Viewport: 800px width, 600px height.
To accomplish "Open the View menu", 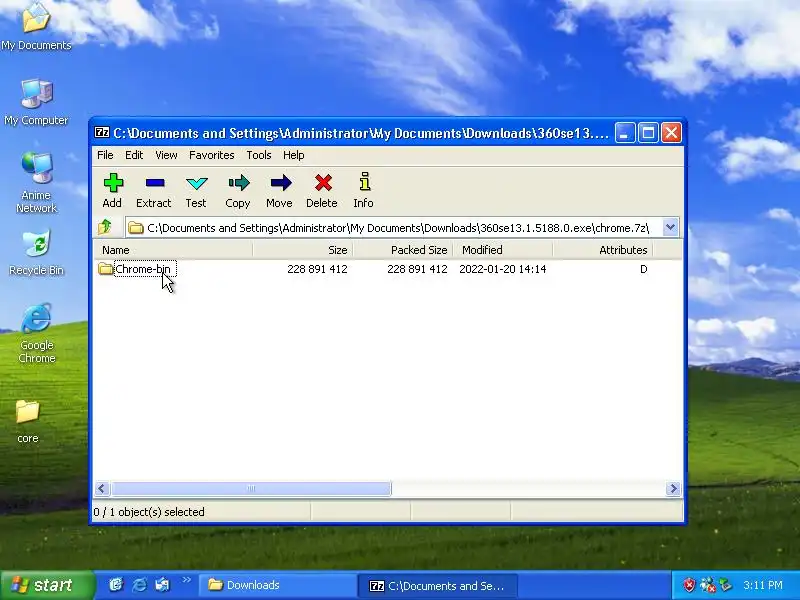I will click(166, 155).
